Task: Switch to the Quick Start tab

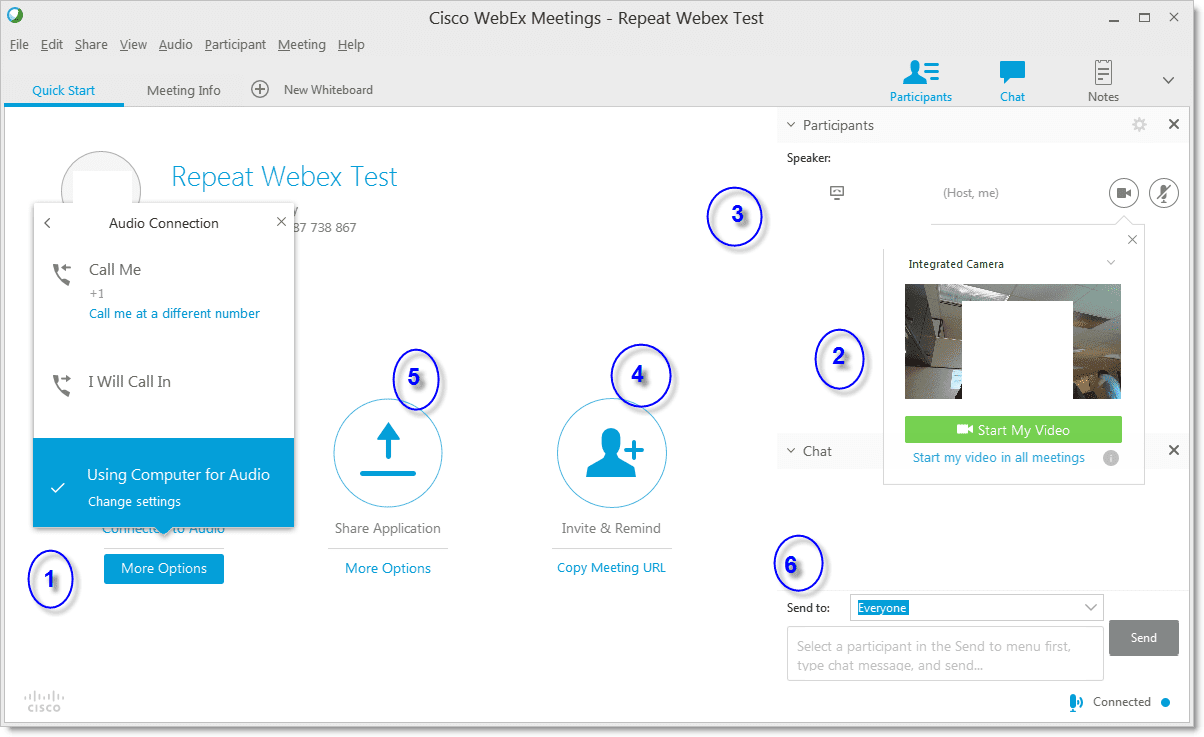Action: [x=64, y=90]
